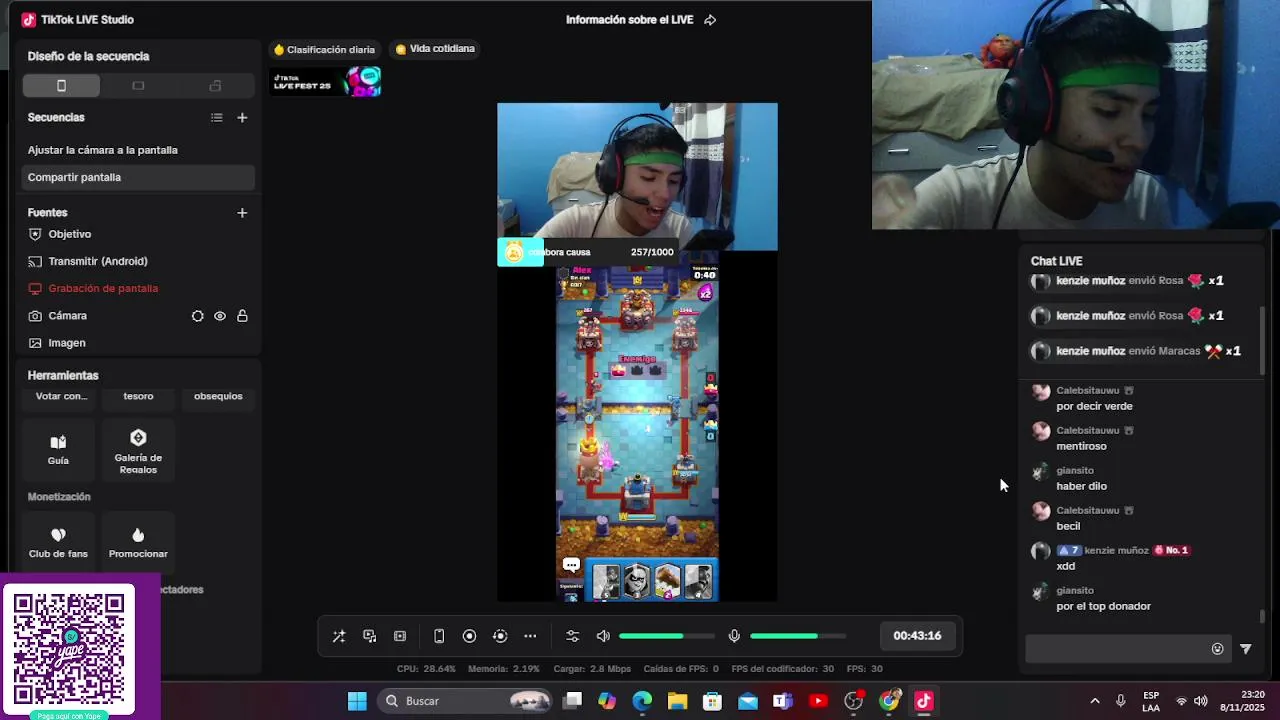Open the TikTok LIVE Fest 25 banner
The image size is (1280, 720).
(x=326, y=82)
